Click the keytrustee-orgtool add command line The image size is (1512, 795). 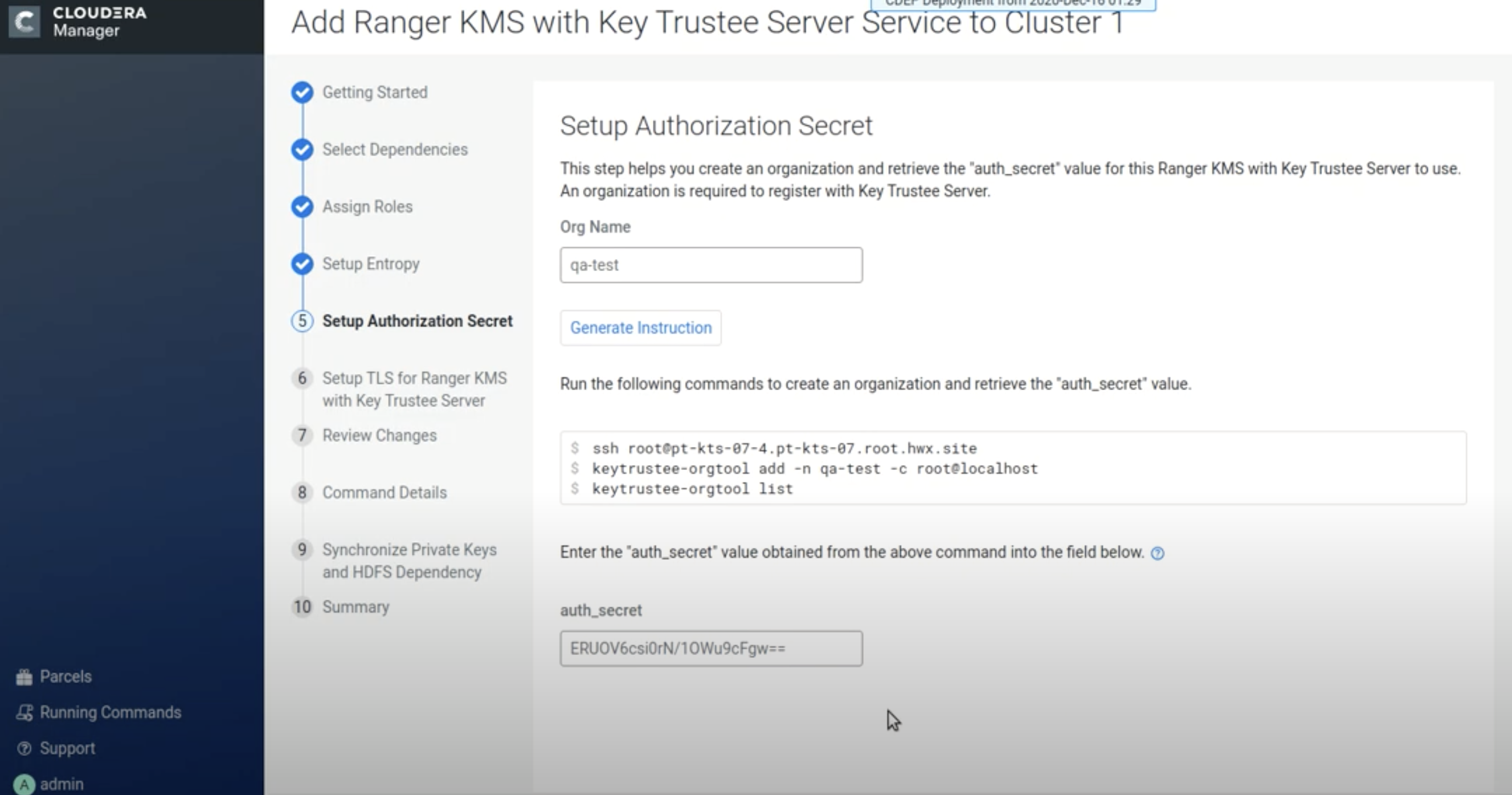(x=815, y=469)
